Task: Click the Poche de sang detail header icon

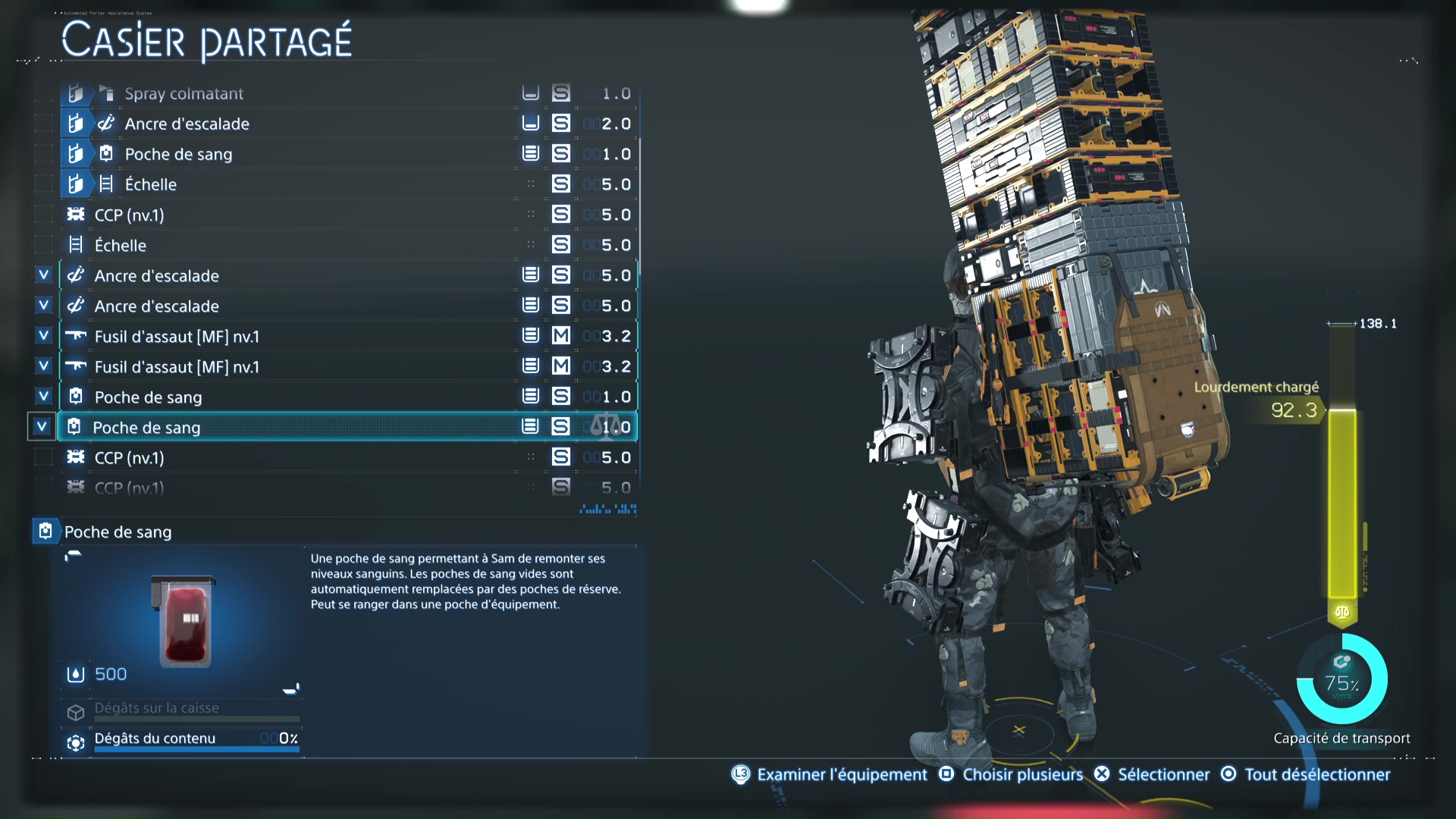Action: coord(45,532)
